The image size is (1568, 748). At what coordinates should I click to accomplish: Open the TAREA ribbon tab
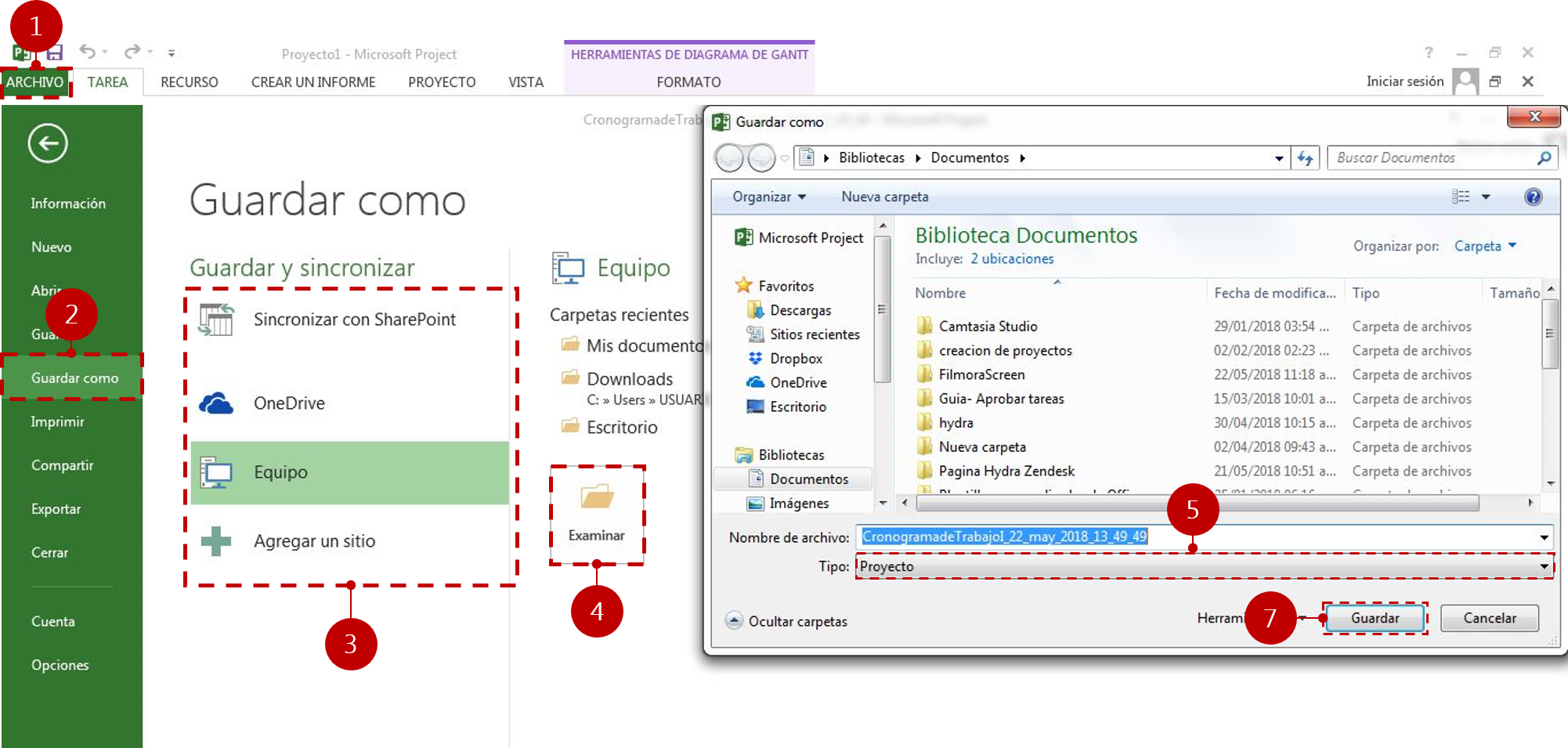(107, 82)
